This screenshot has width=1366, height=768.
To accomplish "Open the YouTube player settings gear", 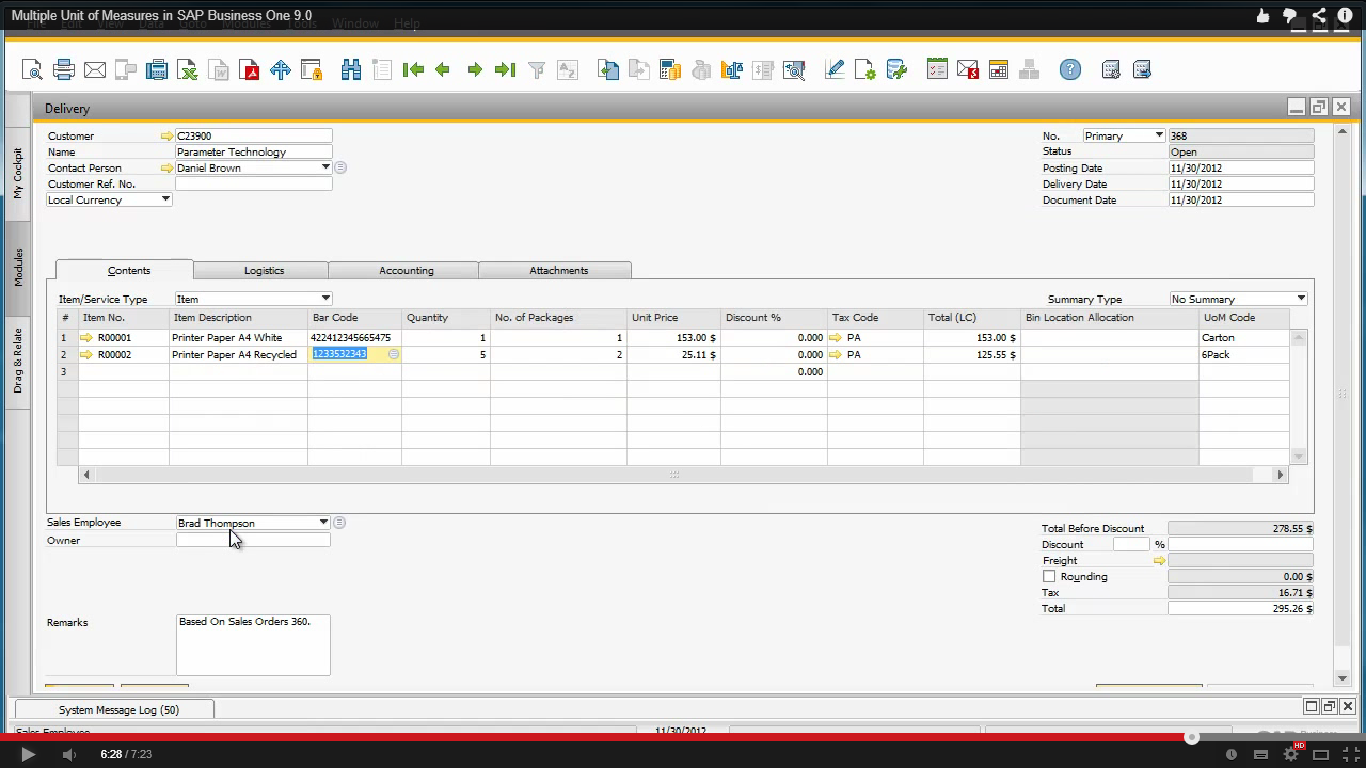I will pos(1291,755).
